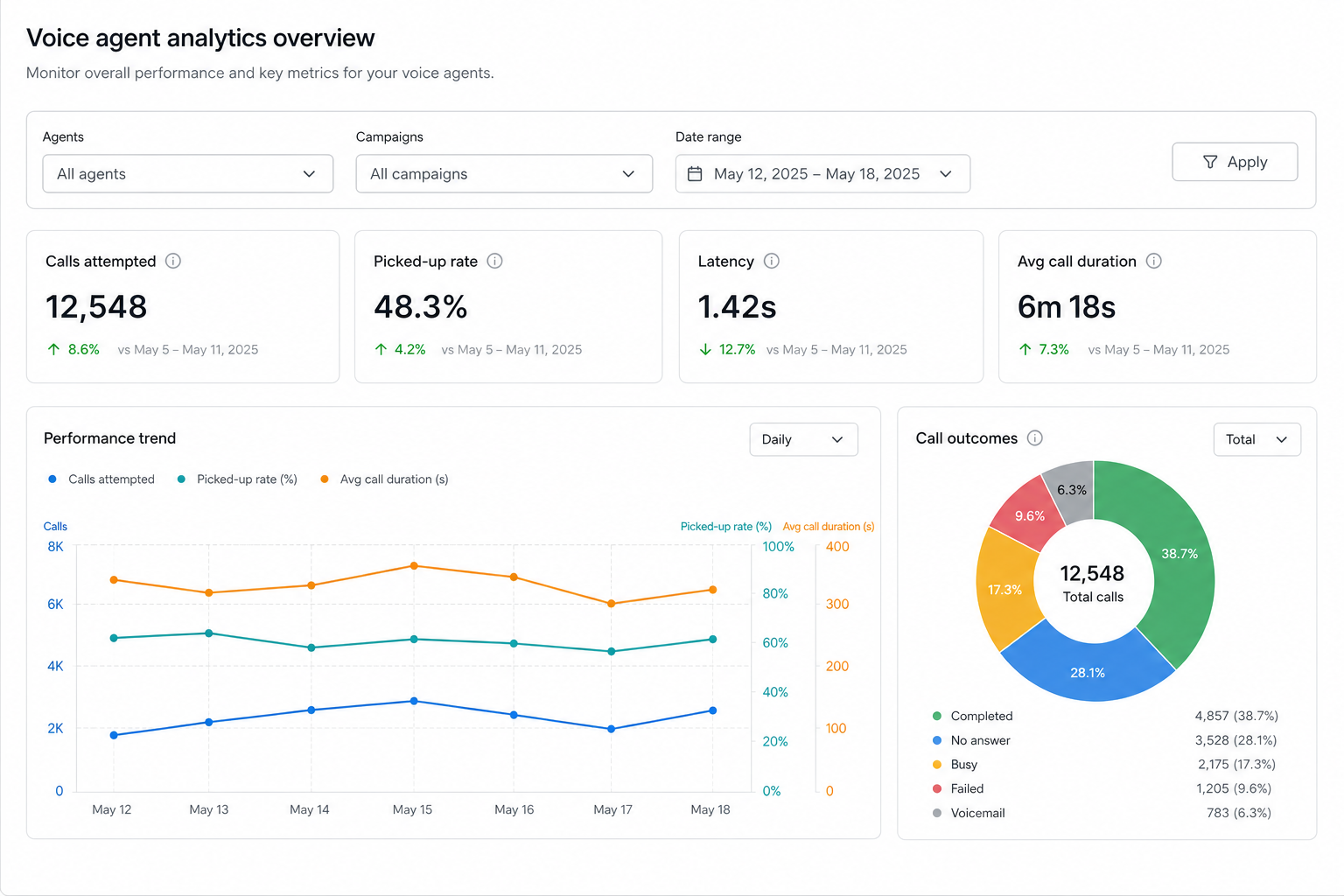
Task: Click the 4,857 (38.7%) Completed count
Action: (1236, 716)
